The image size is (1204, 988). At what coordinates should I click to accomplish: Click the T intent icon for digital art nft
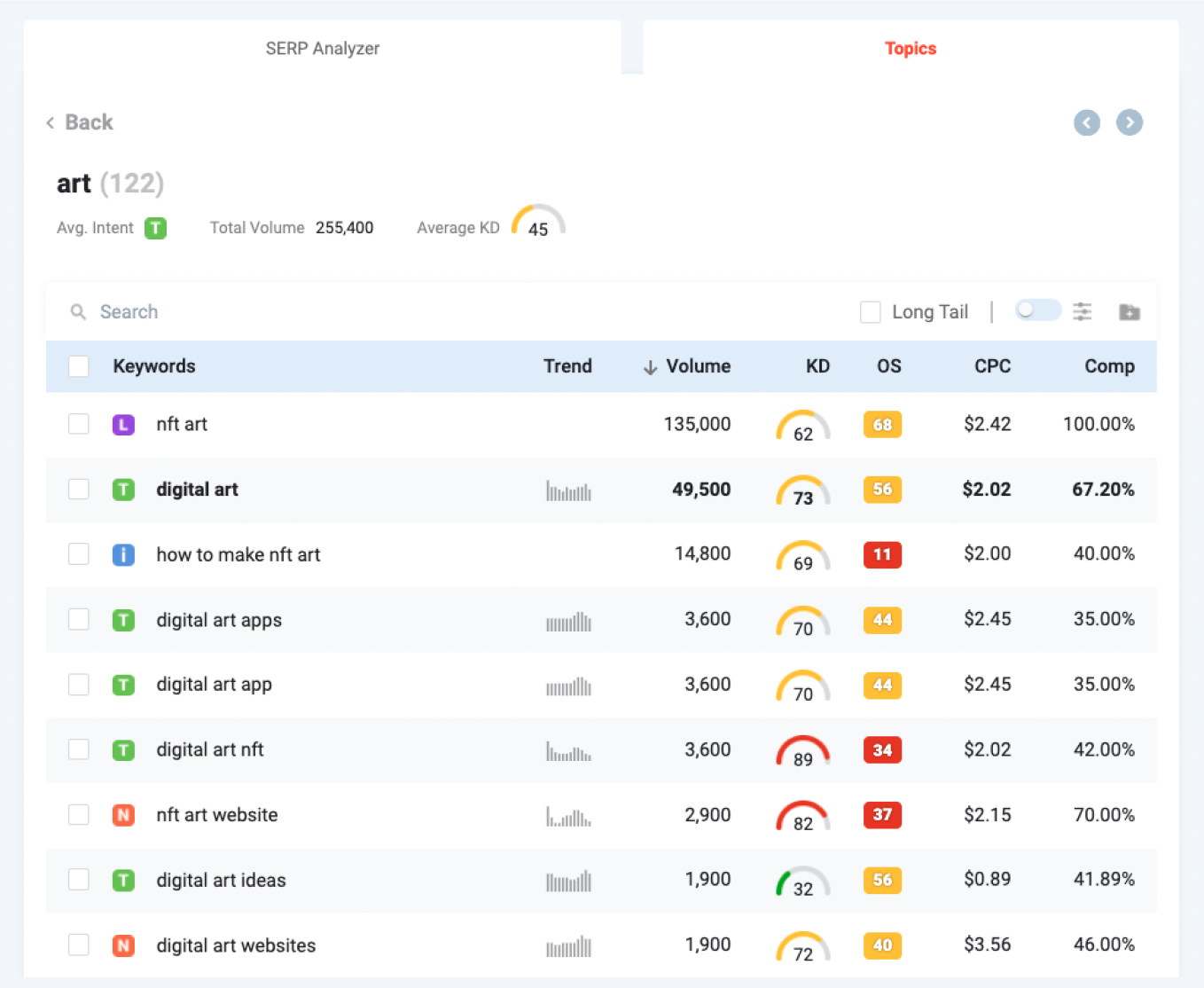pos(124,750)
